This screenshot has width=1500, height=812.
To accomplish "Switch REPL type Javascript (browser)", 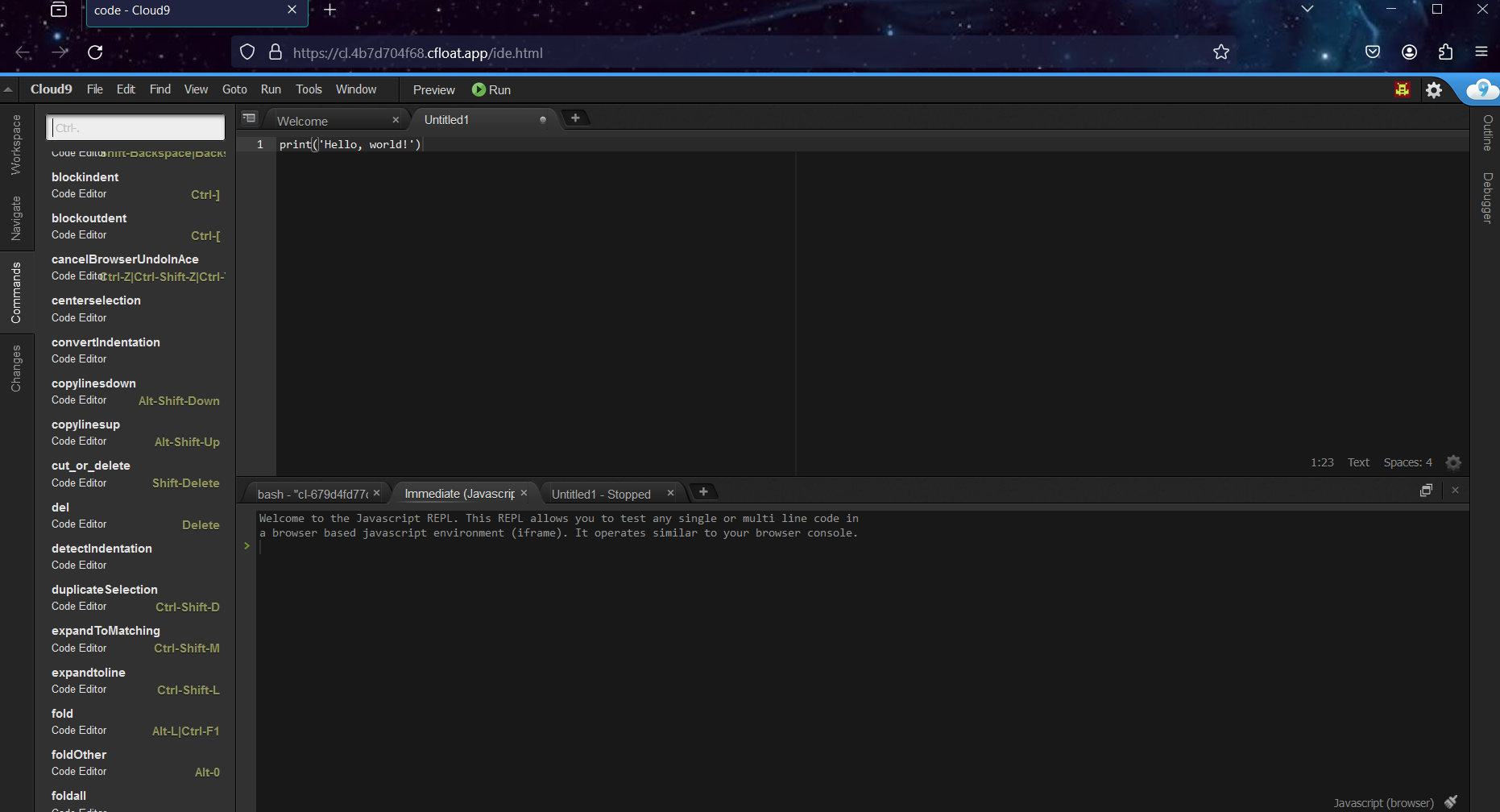I will (1383, 802).
